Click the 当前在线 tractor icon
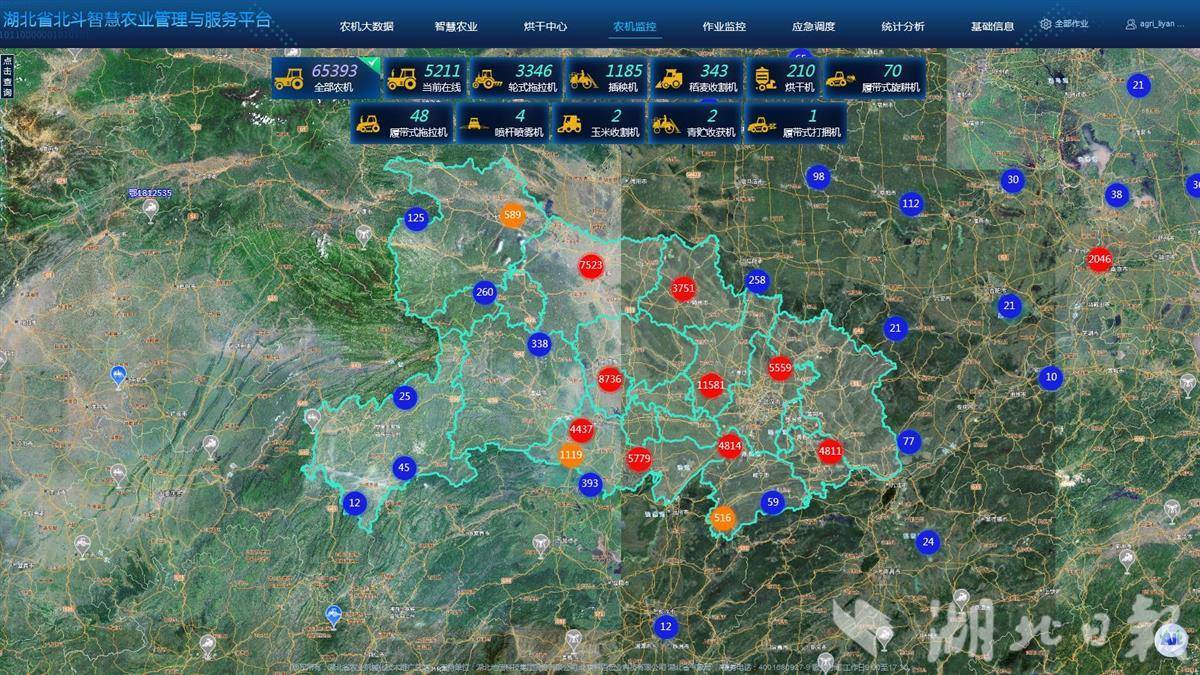 point(402,78)
